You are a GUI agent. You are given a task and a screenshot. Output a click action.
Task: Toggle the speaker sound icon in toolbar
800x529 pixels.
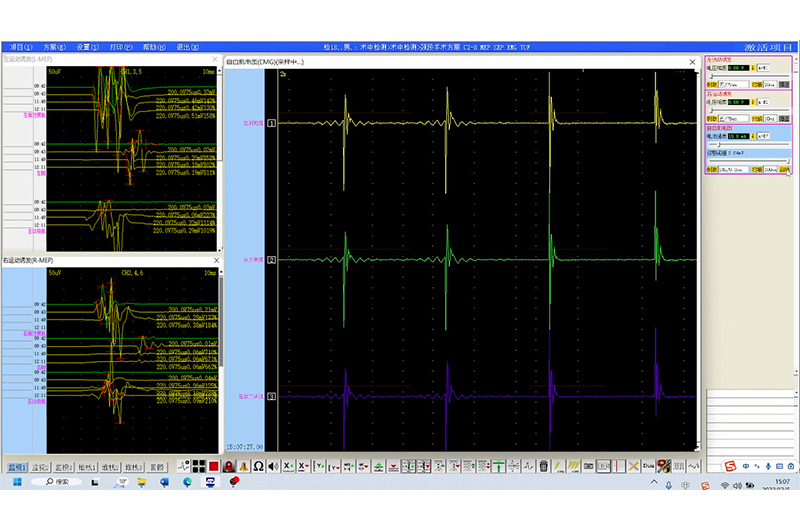272,466
